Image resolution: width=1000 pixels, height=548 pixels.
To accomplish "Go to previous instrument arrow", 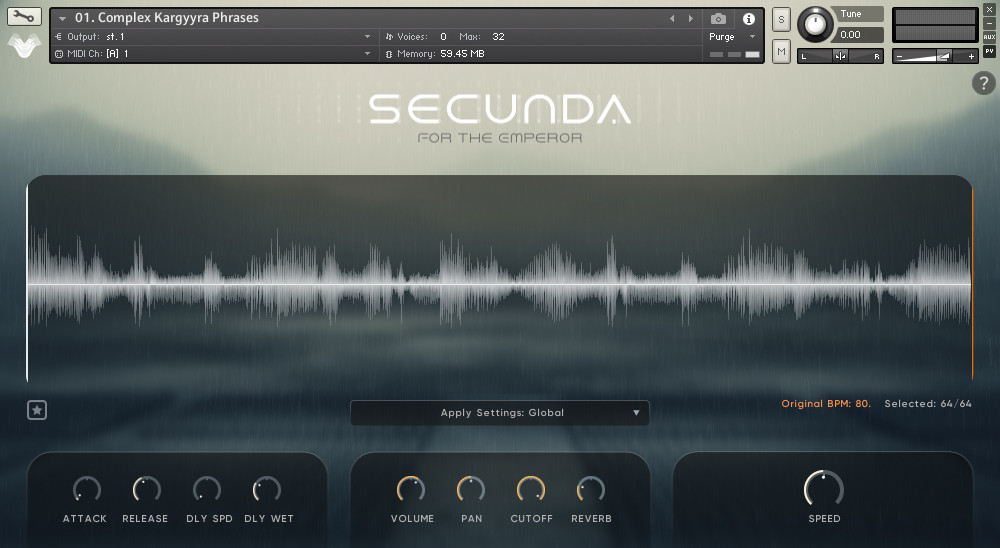I will (x=672, y=19).
